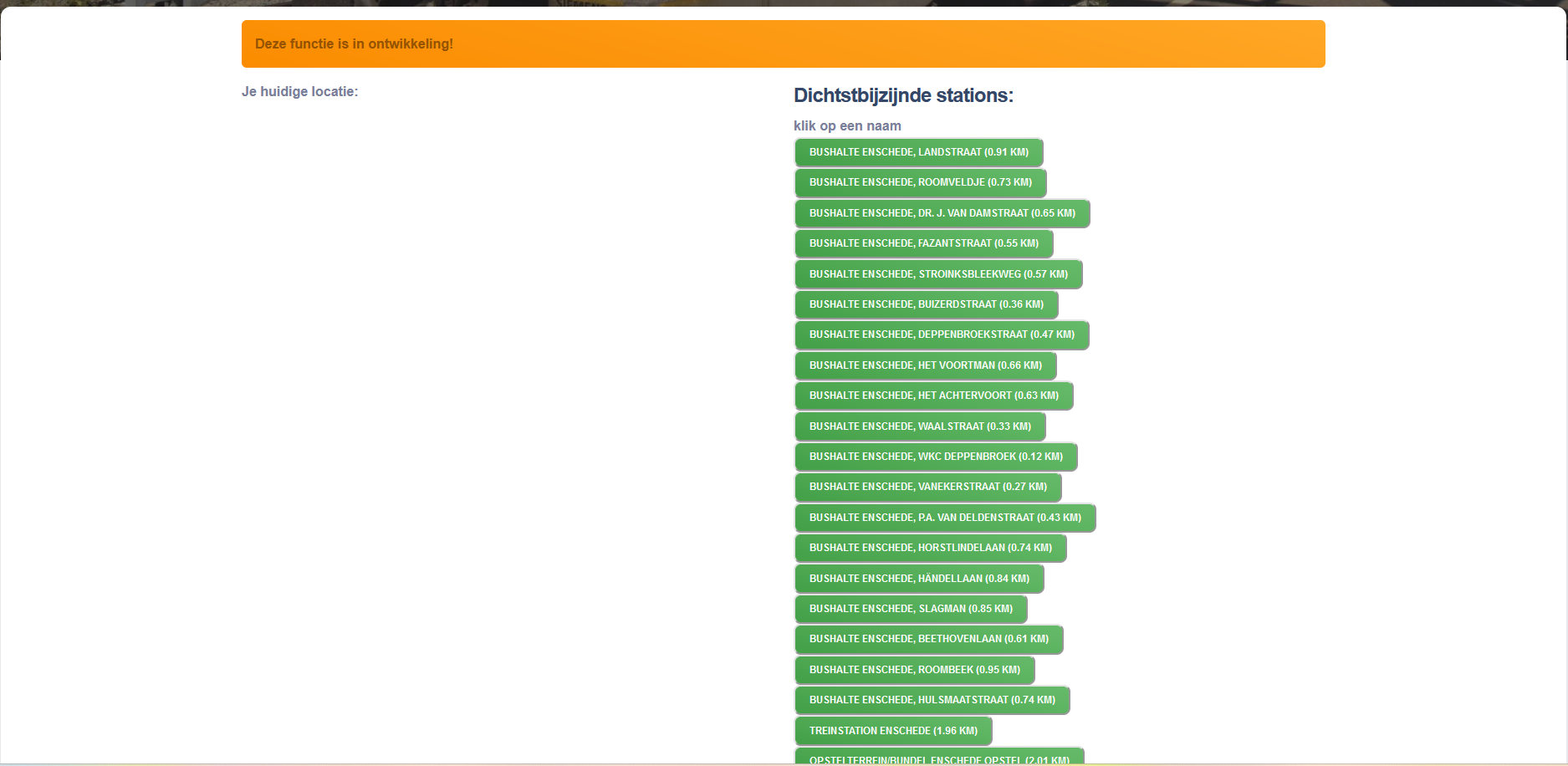Select Bushalte Enschede, Roomveldje
This screenshot has height=766, width=1568.
point(920,182)
